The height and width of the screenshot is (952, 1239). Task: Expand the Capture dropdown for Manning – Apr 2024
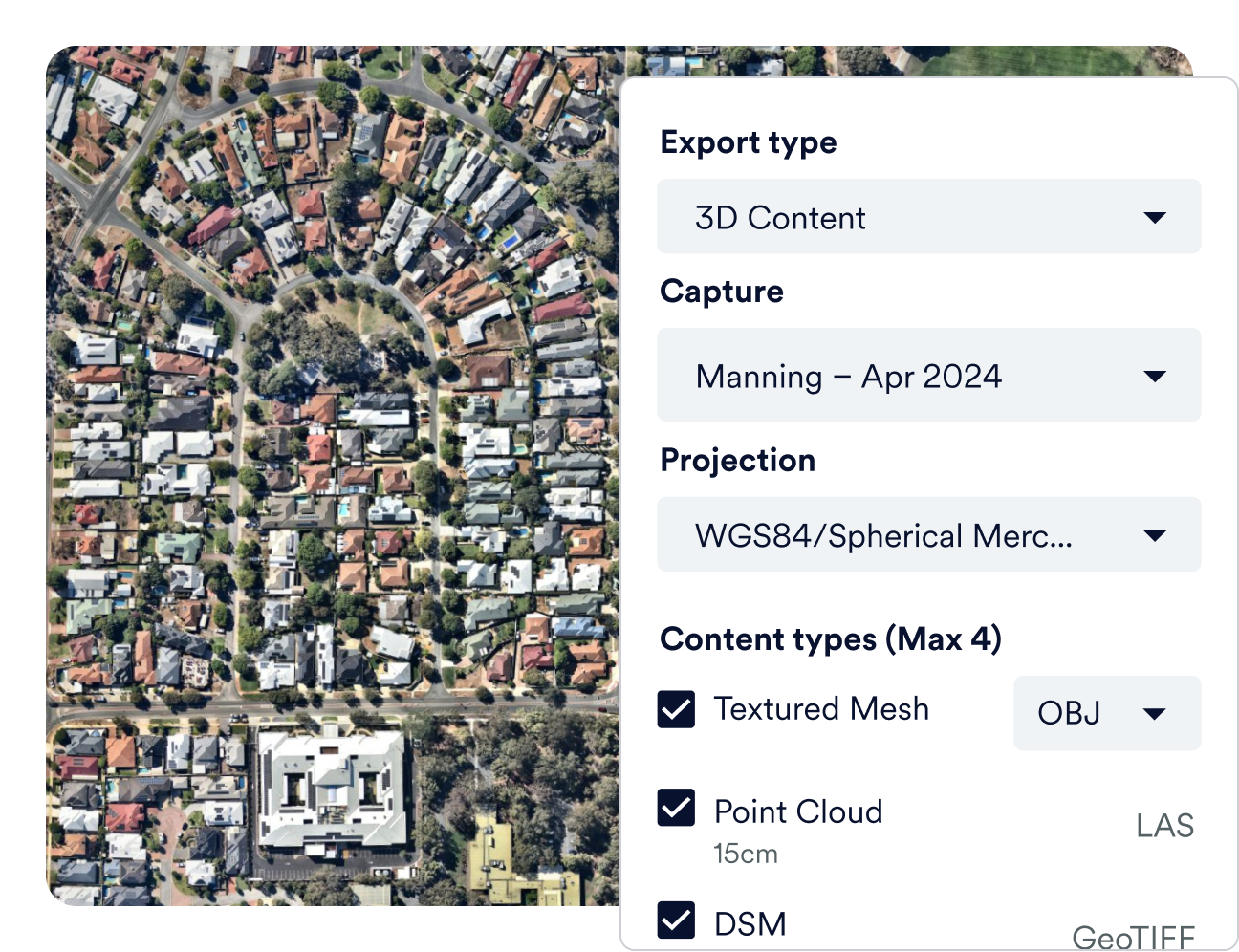click(x=927, y=376)
